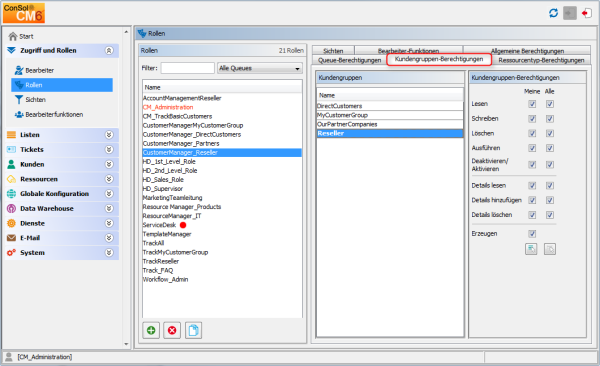
Task: Collapse the Zugriff und Rollen group
Action: [109, 51]
